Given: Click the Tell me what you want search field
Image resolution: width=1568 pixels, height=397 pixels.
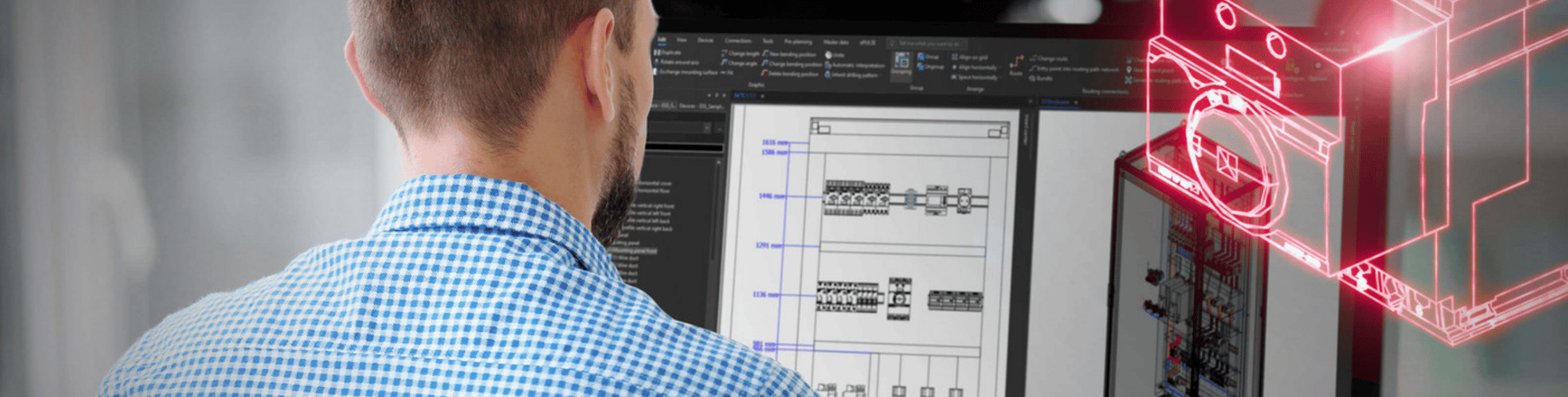Looking at the screenshot, I should [927, 44].
